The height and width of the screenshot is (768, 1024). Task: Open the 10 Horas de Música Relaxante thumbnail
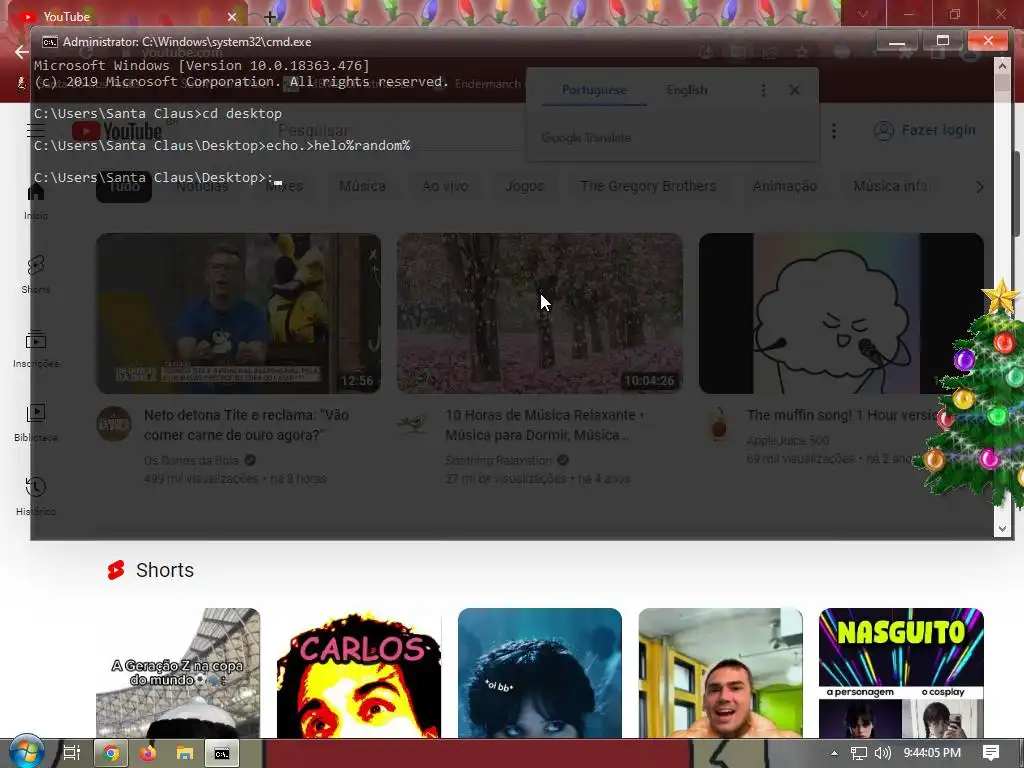point(540,313)
